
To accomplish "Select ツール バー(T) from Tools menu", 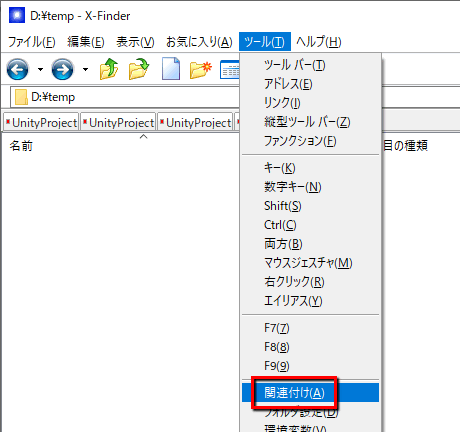I will point(310,65).
